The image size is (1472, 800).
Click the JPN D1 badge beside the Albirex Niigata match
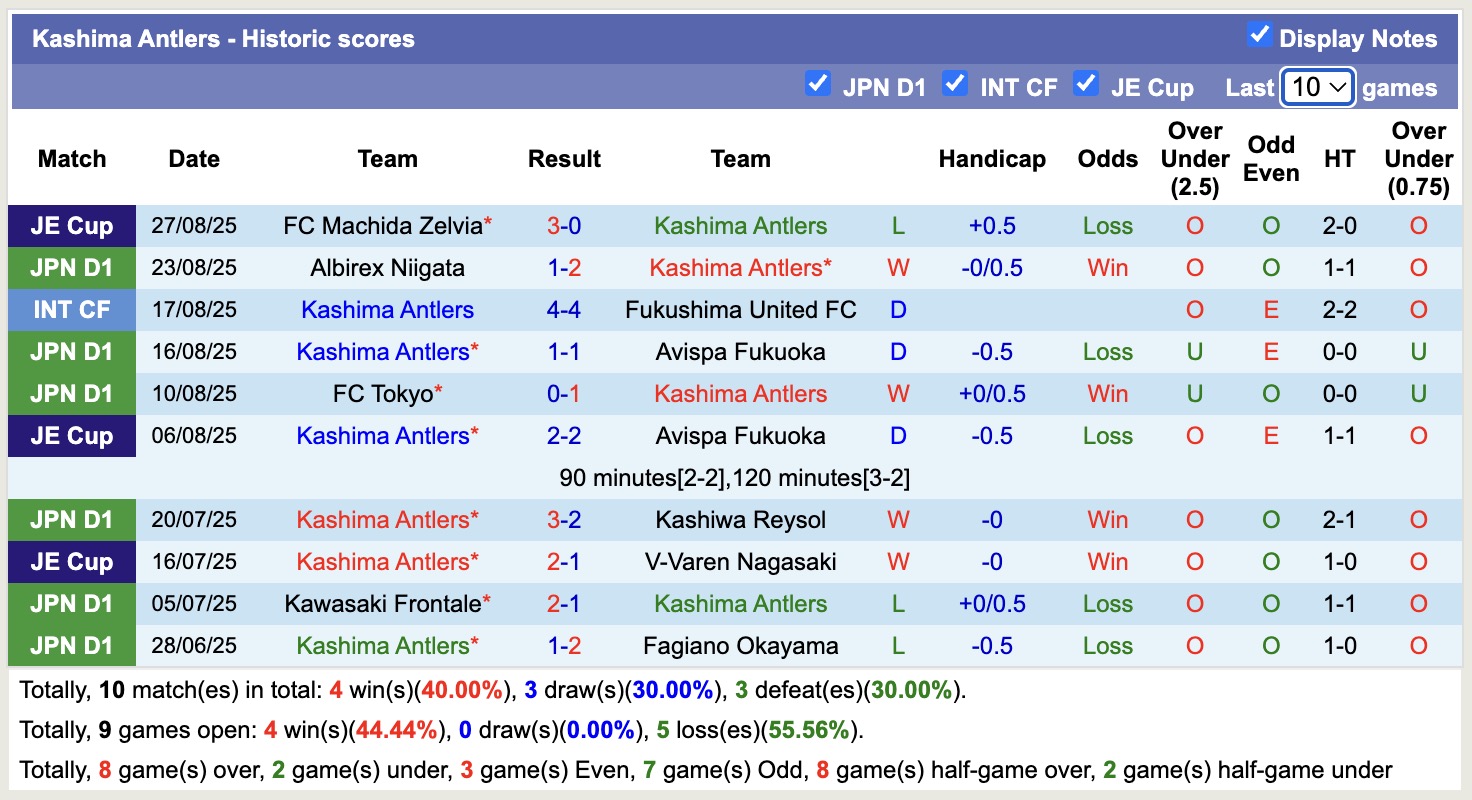click(71, 268)
